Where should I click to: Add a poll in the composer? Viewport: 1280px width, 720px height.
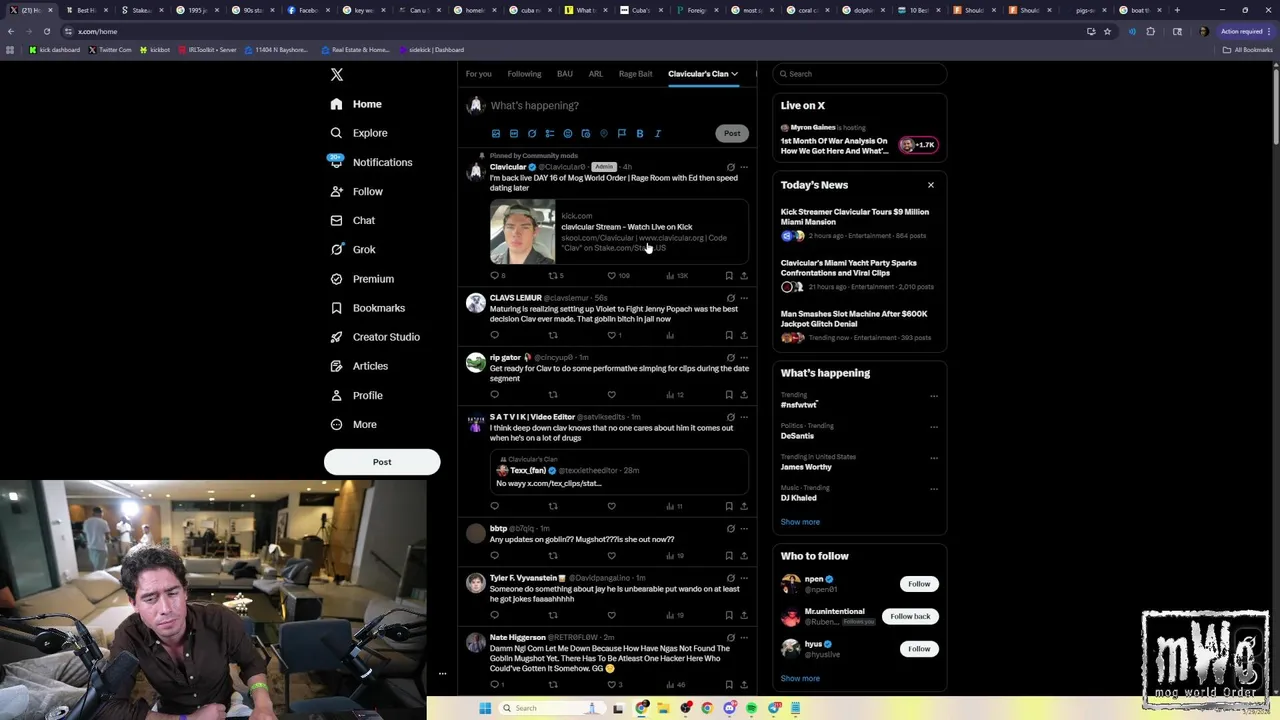pos(550,134)
